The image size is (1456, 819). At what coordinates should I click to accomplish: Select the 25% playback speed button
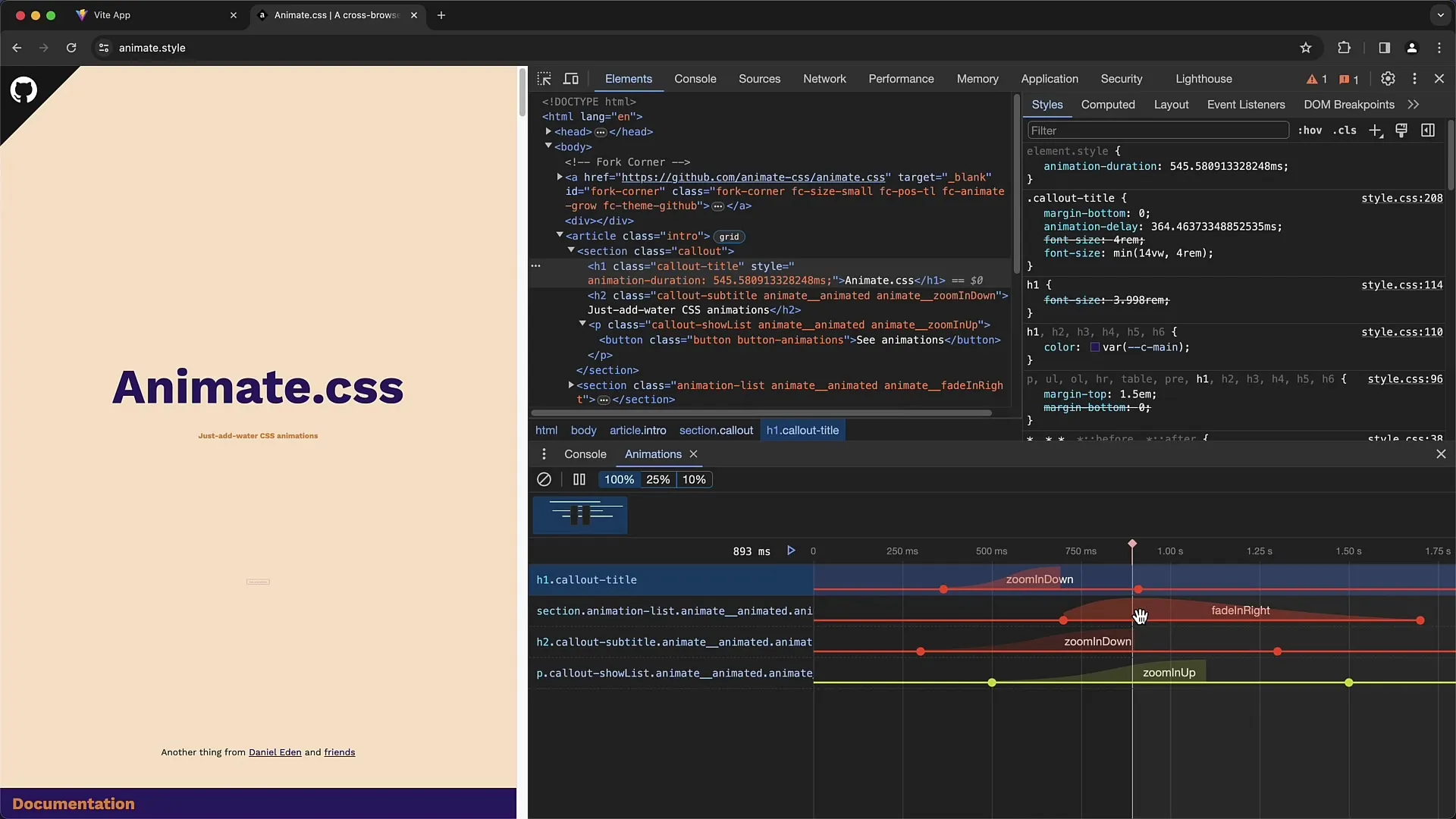(656, 479)
